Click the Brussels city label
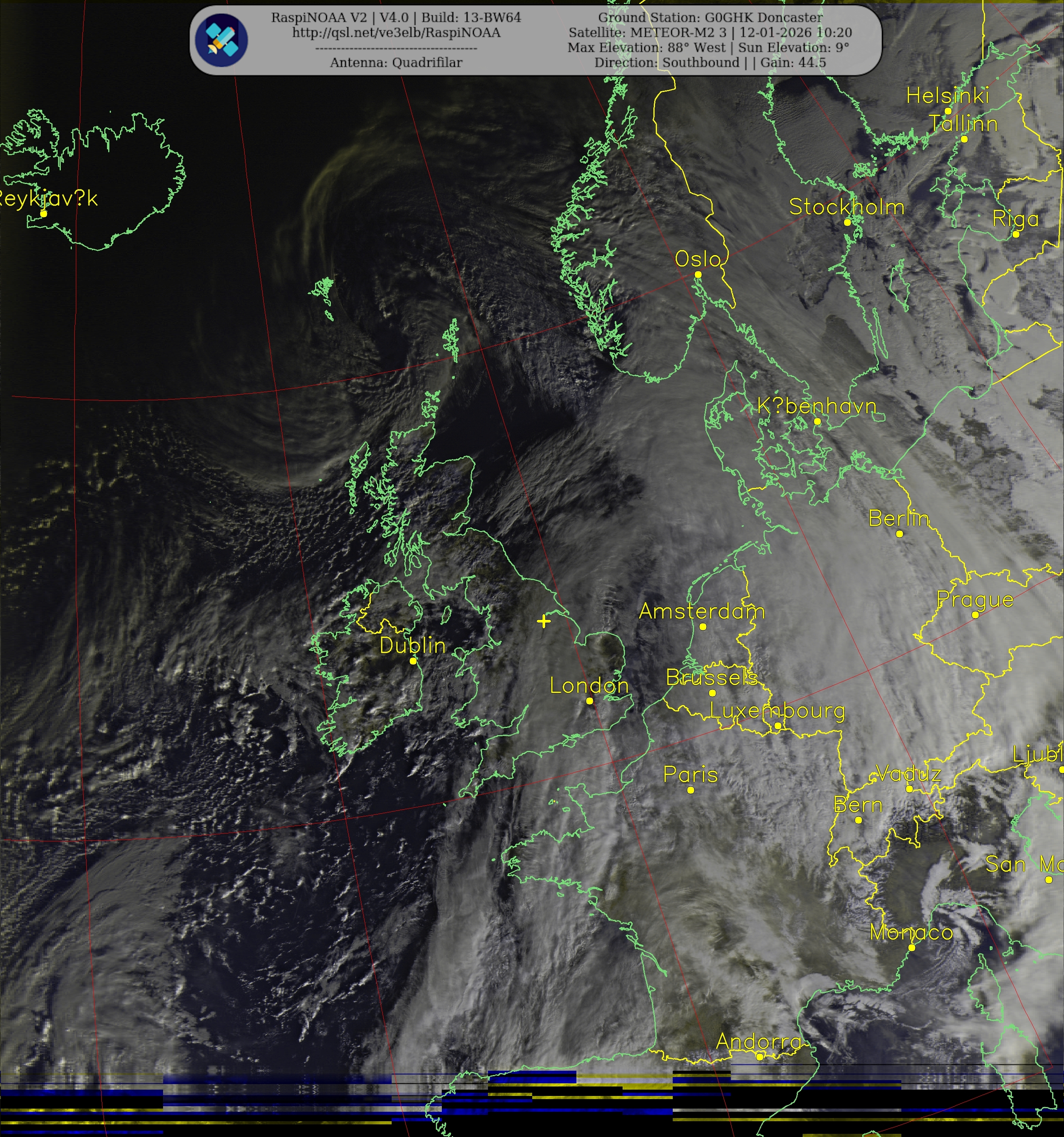This screenshot has width=1064, height=1137. coord(711,677)
